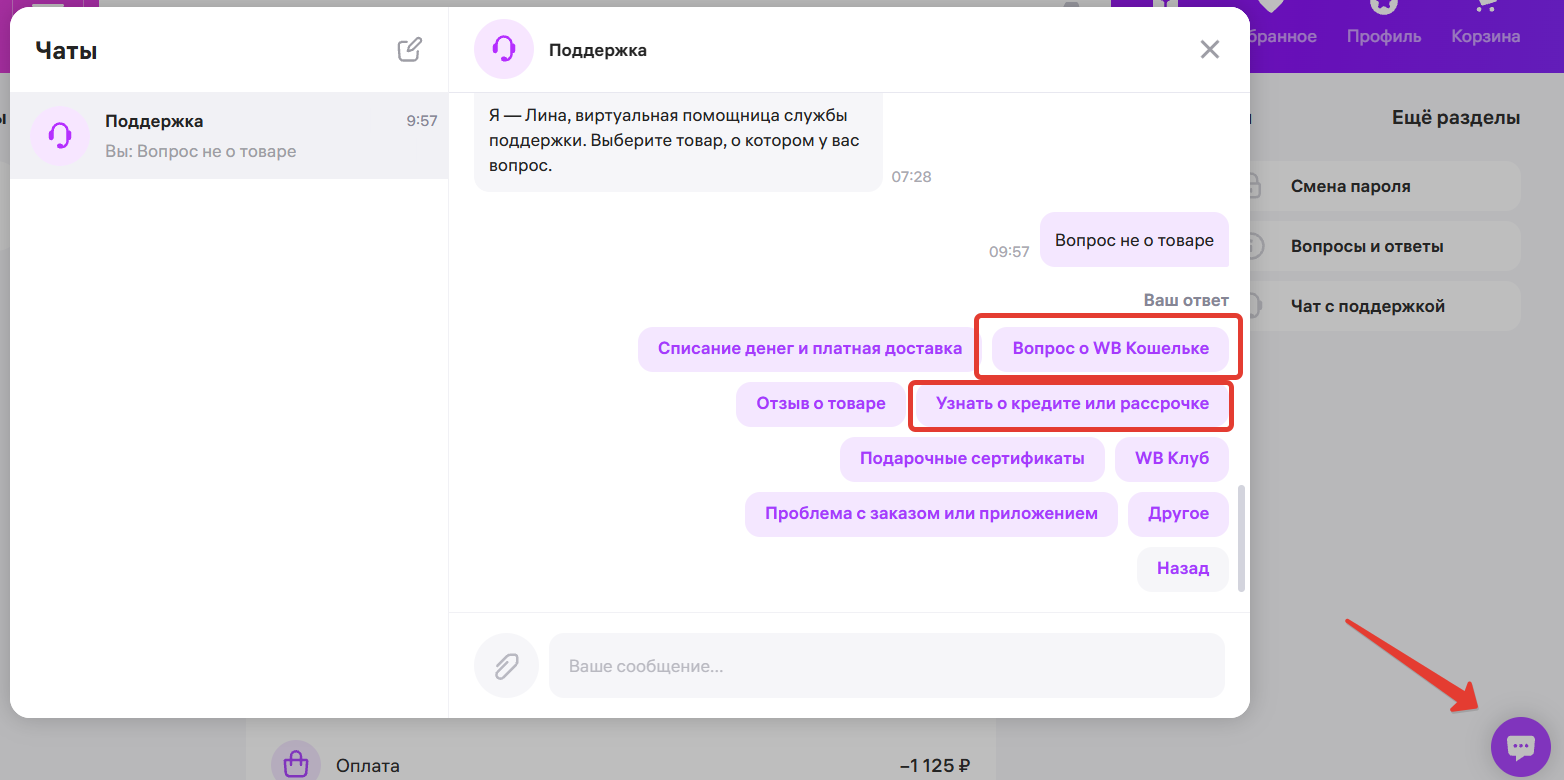
Task: Choose Вопрос о WB Кошельке
Action: tap(1110, 349)
